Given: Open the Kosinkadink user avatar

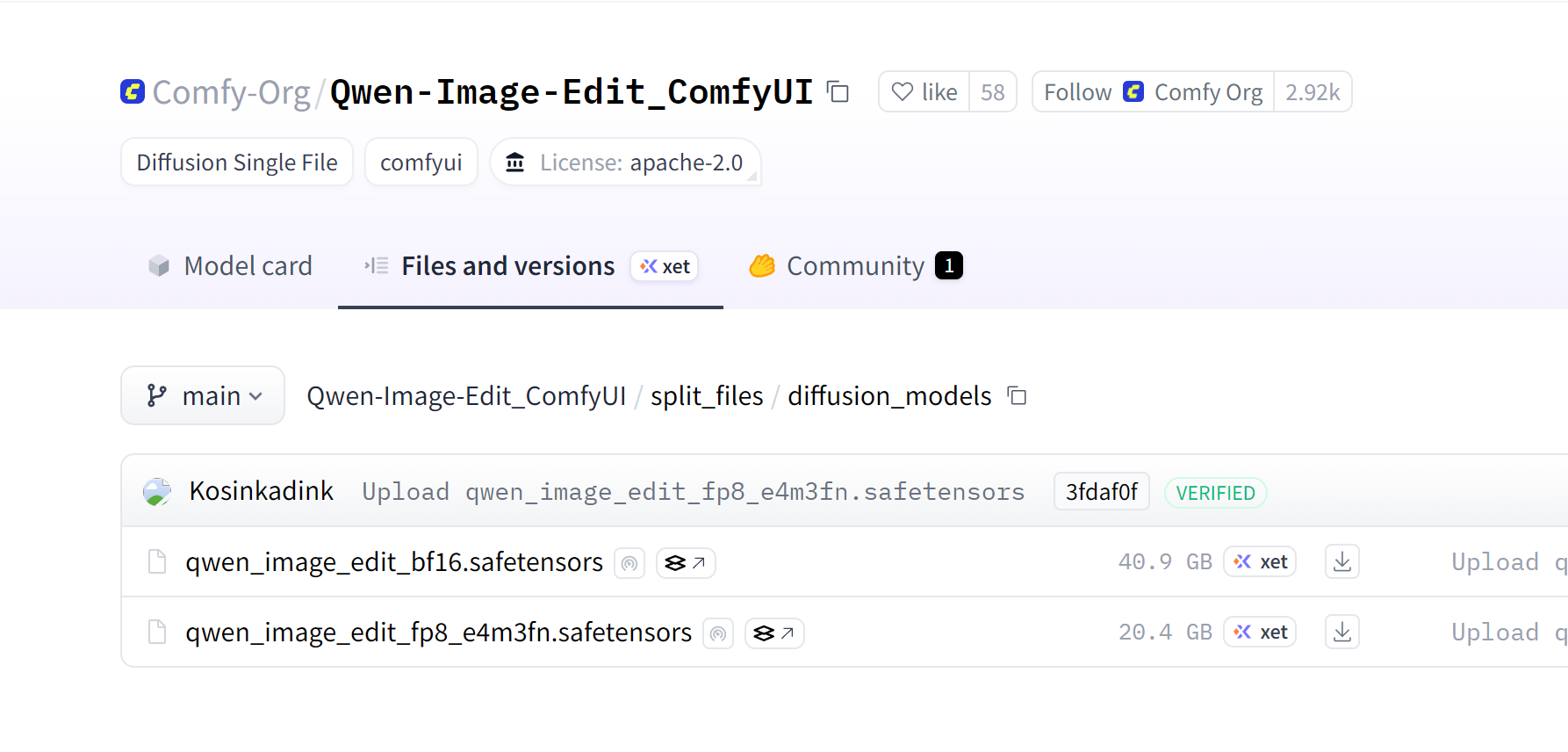Looking at the screenshot, I should [x=157, y=491].
